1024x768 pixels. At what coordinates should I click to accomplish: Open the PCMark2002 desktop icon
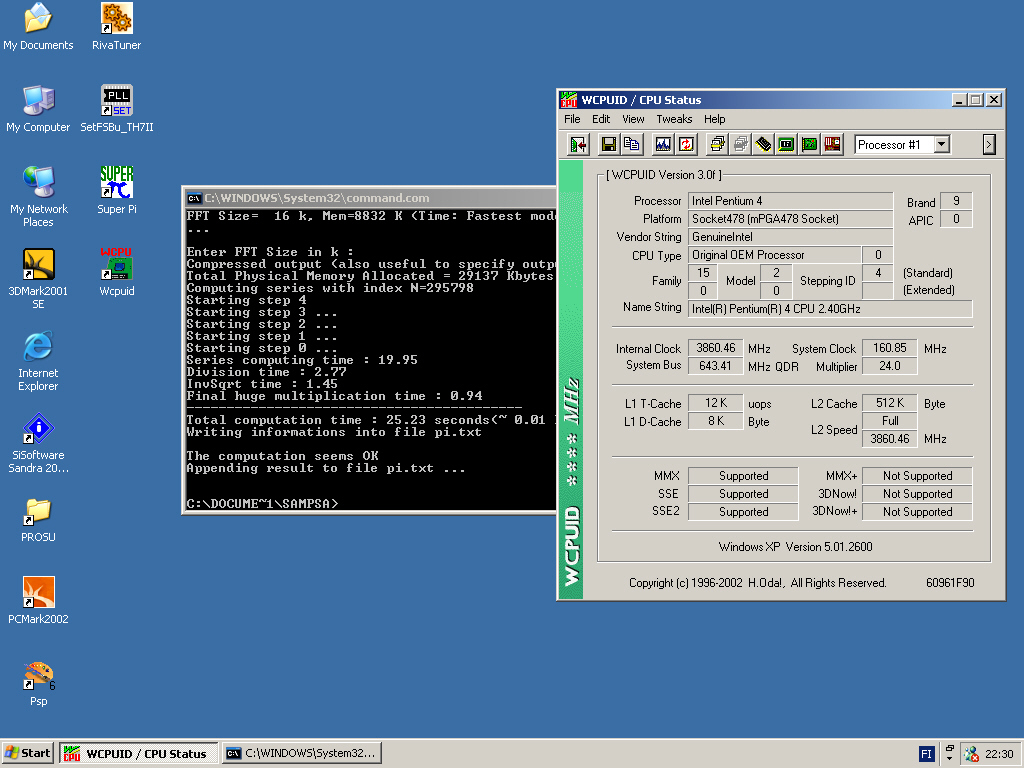pyautogui.click(x=38, y=594)
